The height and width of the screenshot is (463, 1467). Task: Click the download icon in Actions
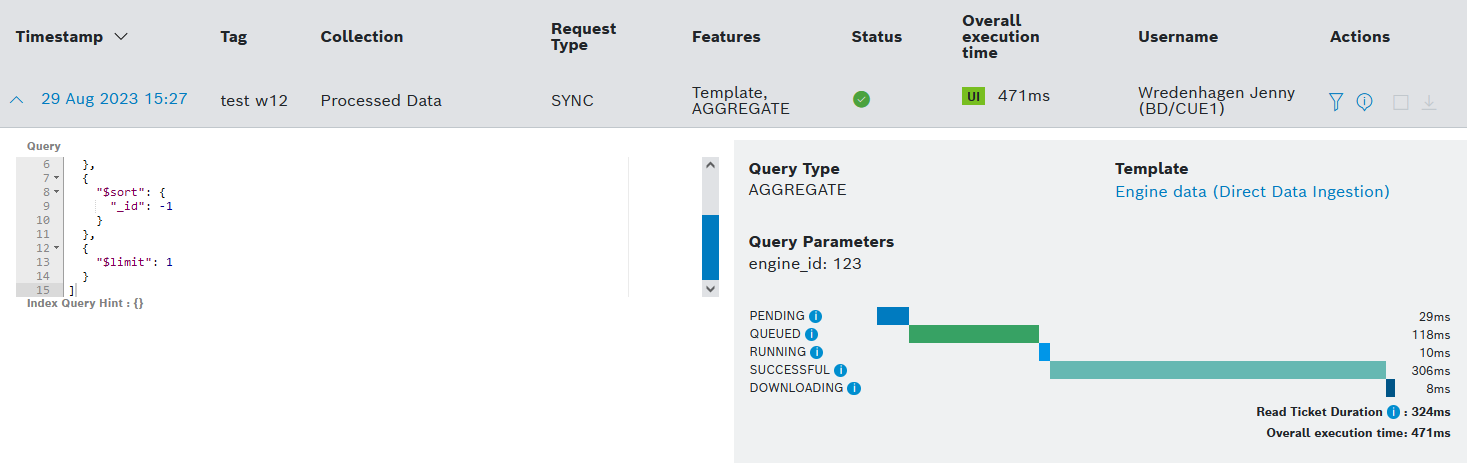[x=1429, y=102]
